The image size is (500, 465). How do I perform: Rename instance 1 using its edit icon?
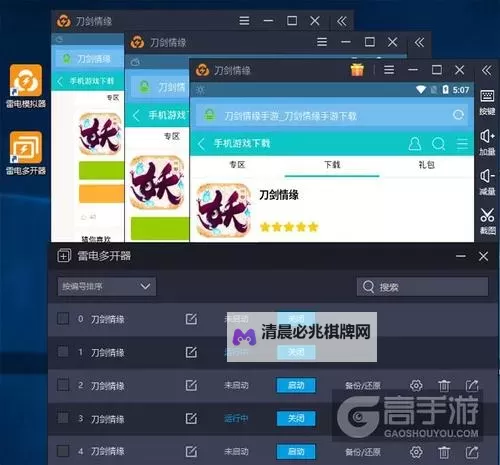click(x=191, y=352)
